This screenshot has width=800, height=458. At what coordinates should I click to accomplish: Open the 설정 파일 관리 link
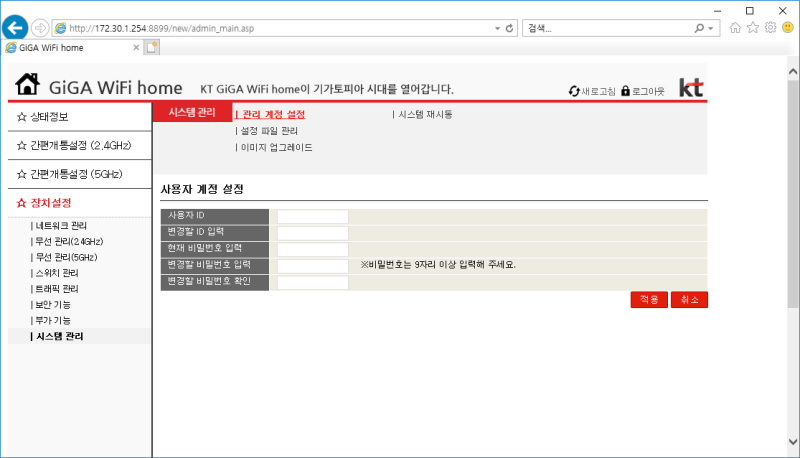coord(267,131)
